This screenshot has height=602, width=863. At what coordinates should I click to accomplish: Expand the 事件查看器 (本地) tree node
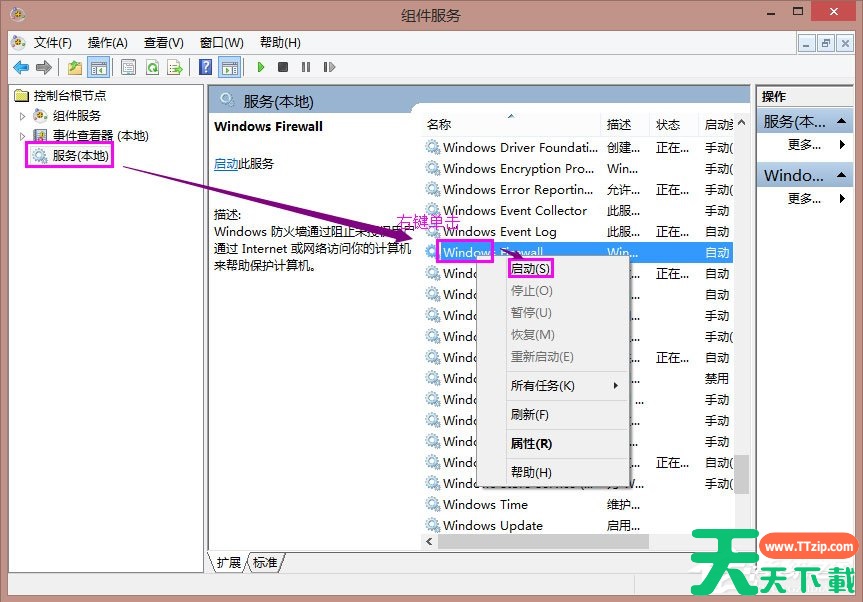(23, 136)
